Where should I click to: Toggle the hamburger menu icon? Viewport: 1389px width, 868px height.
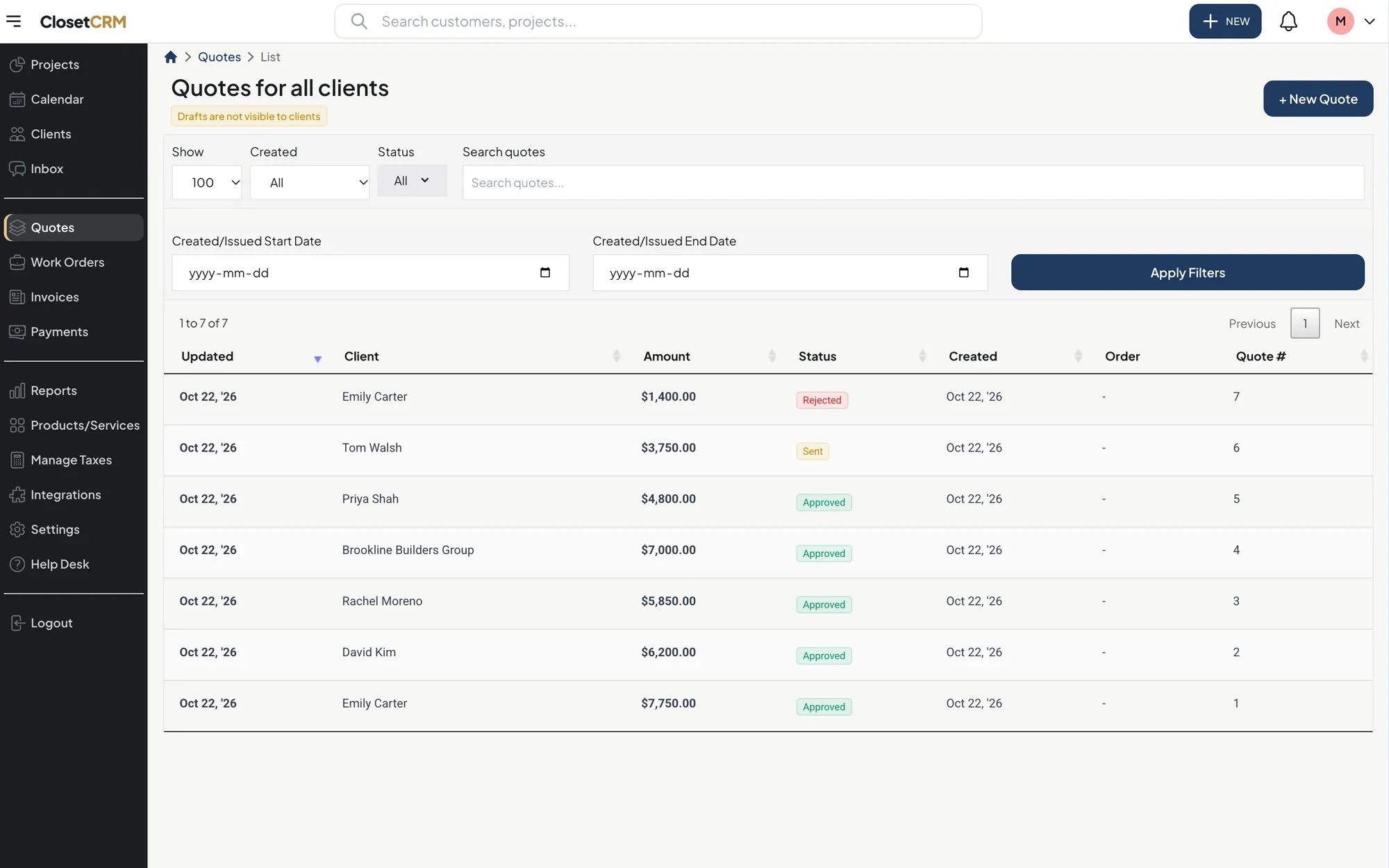pos(13,21)
